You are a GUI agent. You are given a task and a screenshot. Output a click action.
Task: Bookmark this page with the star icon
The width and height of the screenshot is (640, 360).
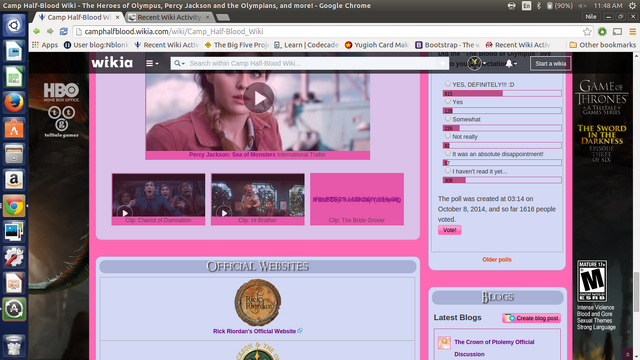pos(587,31)
